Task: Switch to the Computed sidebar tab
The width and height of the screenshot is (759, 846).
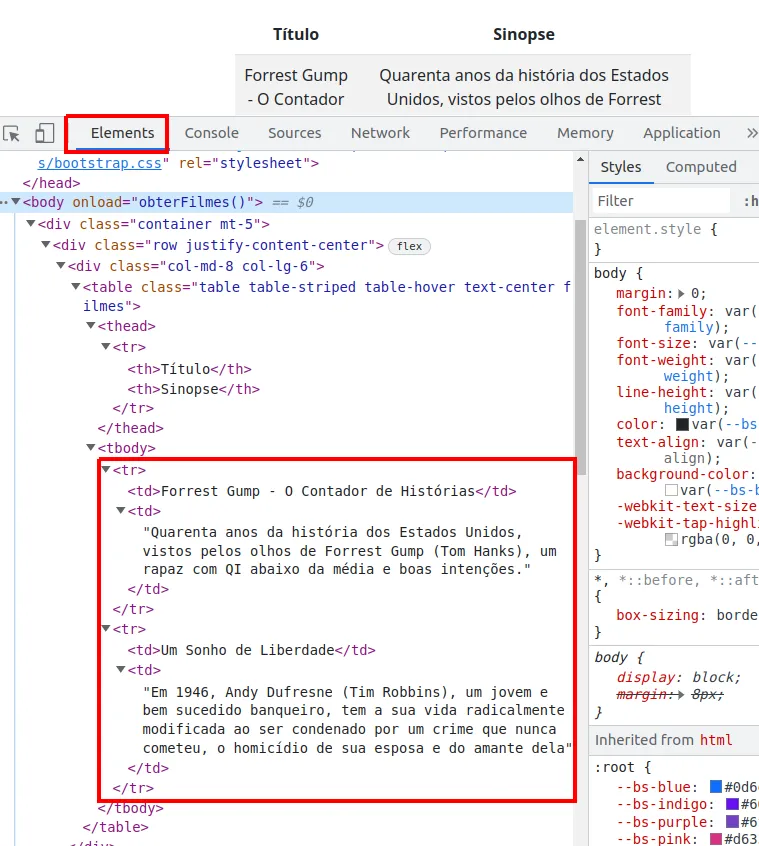Action: tap(701, 167)
